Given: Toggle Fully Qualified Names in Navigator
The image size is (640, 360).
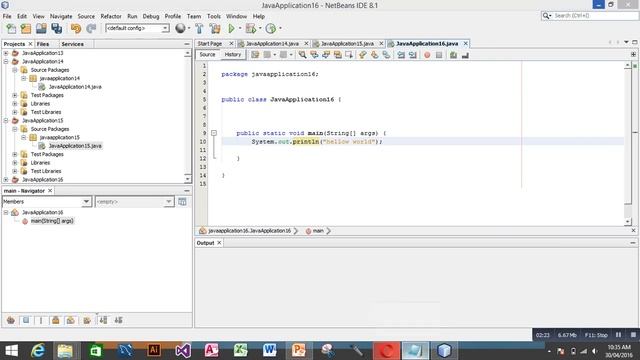Looking at the screenshot, I should 87,320.
